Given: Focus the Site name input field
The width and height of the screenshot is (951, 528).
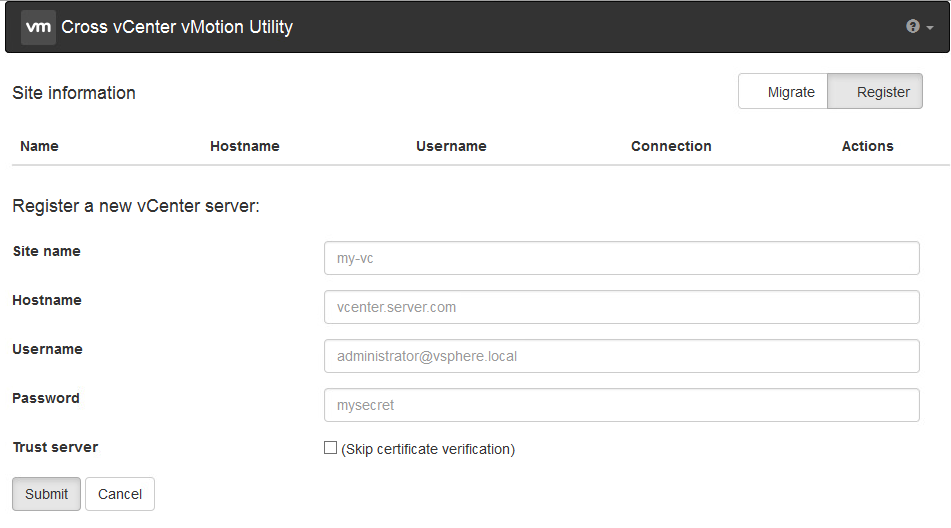Looking at the screenshot, I should [x=622, y=258].
